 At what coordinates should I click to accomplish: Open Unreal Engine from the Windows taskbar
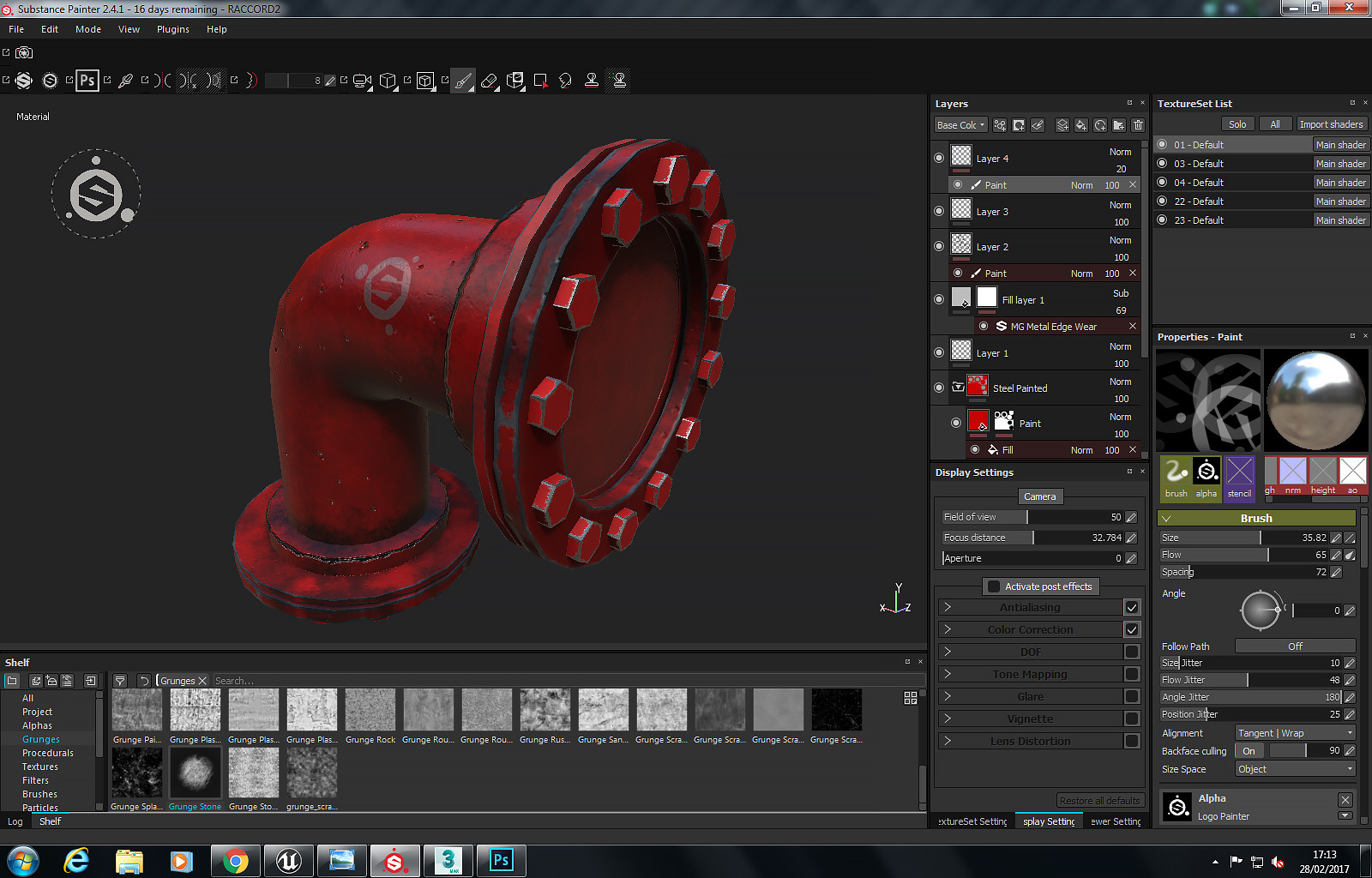point(289,861)
